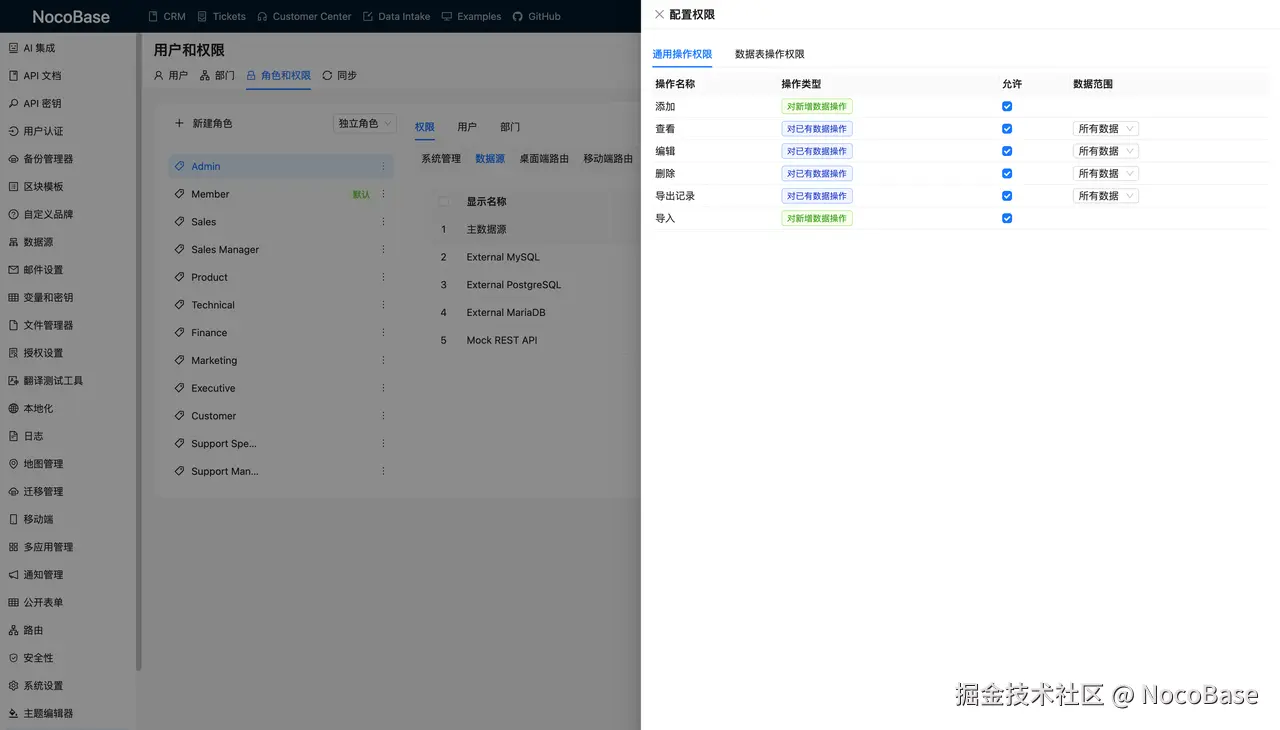Open the 备份管理器 sidebar icon
The image size is (1280, 730).
14,159
